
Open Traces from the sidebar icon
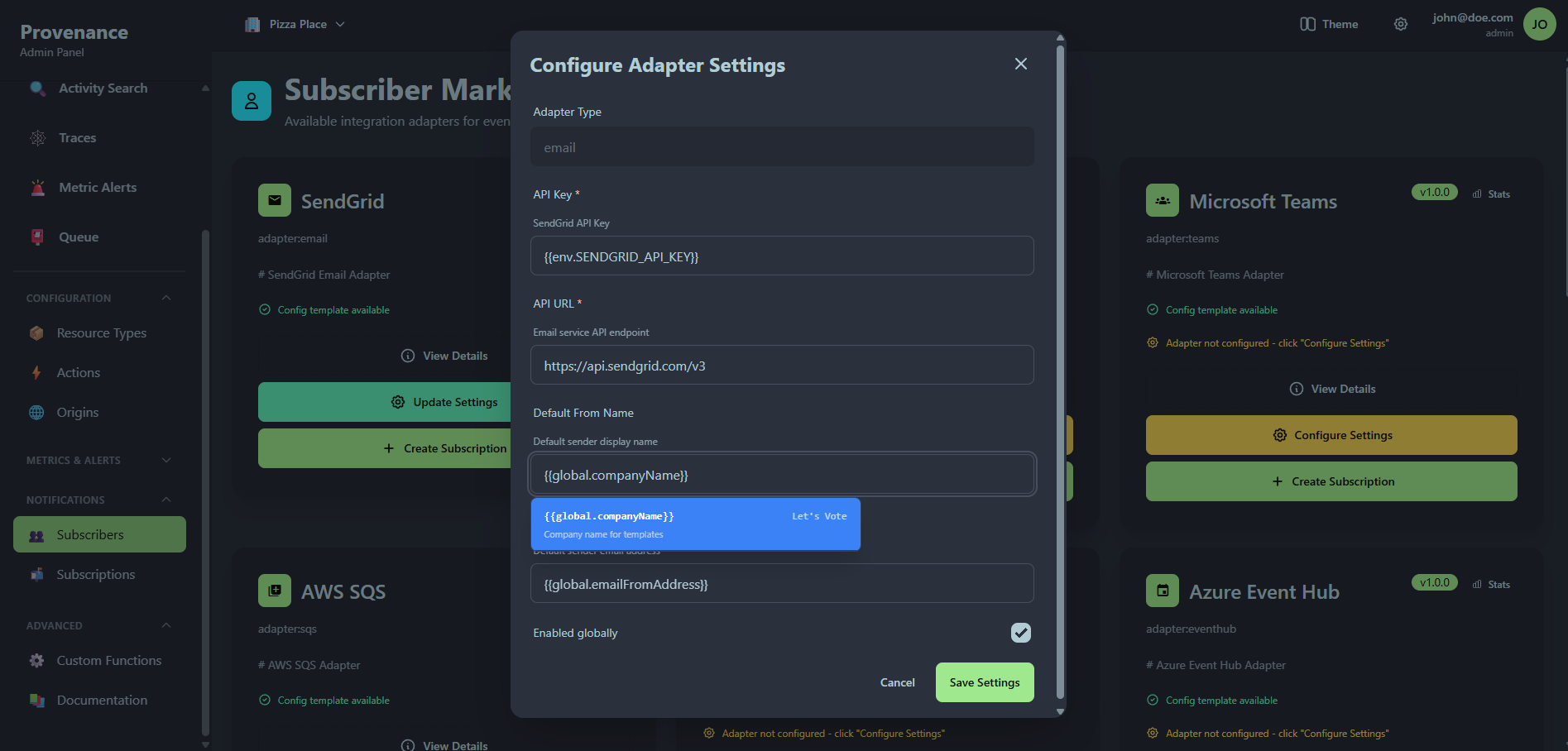point(36,137)
